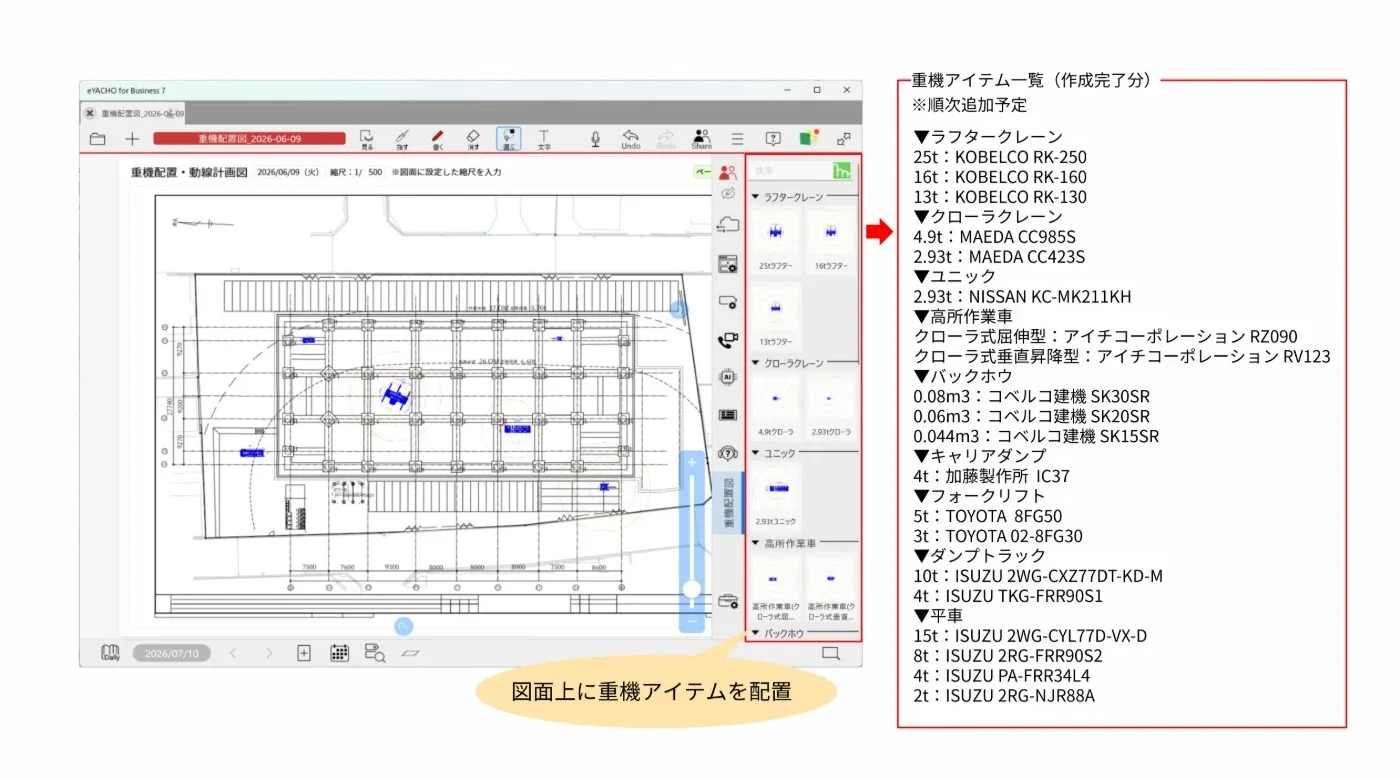Select the 指す pointer tool

402,139
